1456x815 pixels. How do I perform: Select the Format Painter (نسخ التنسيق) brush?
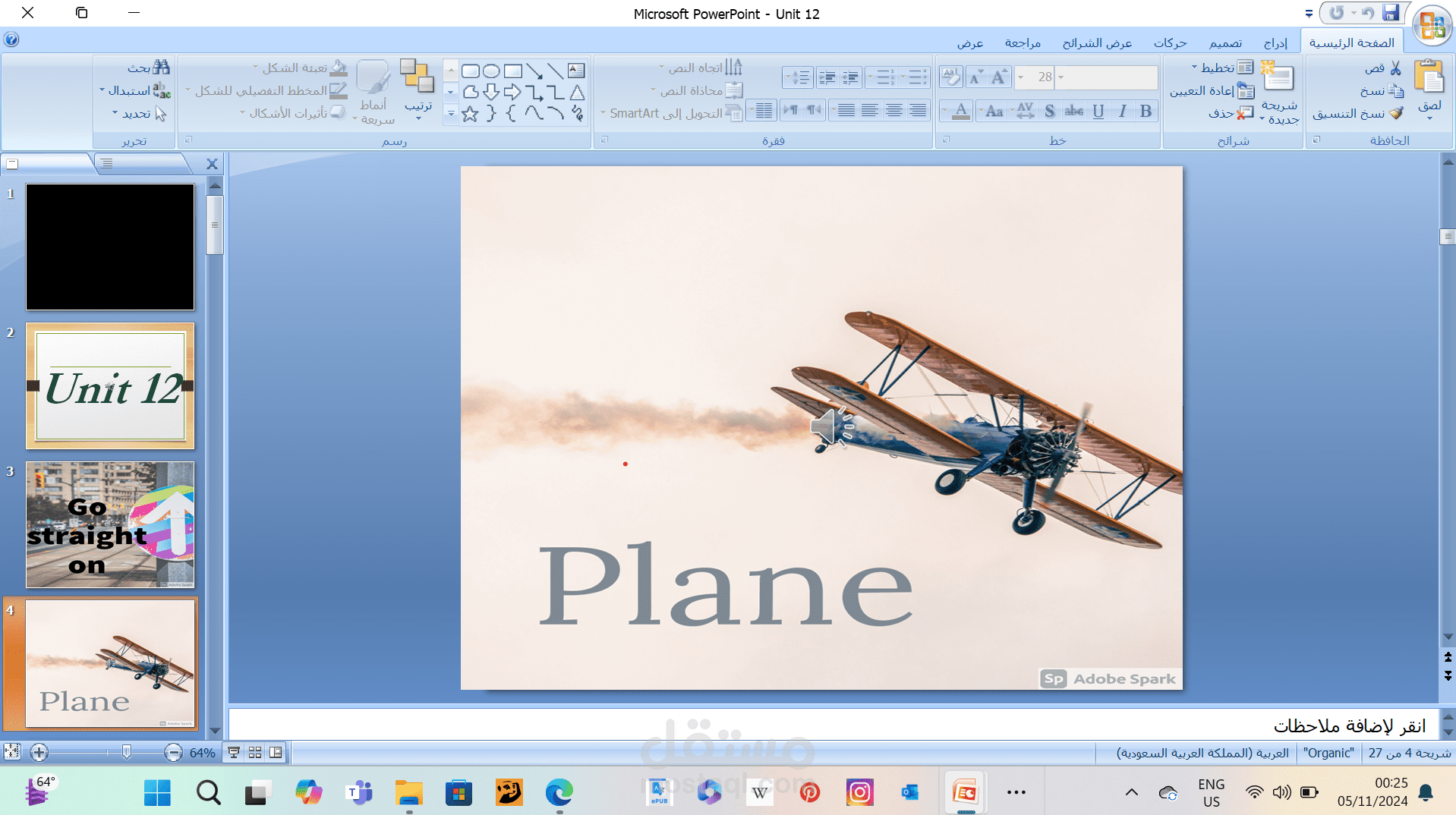[1397, 113]
